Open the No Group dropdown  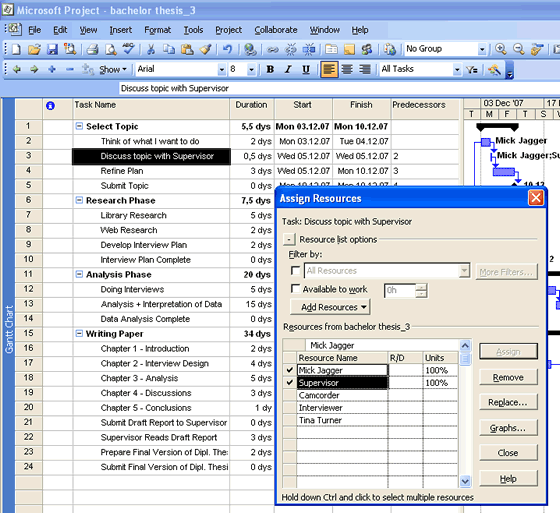tap(482, 49)
